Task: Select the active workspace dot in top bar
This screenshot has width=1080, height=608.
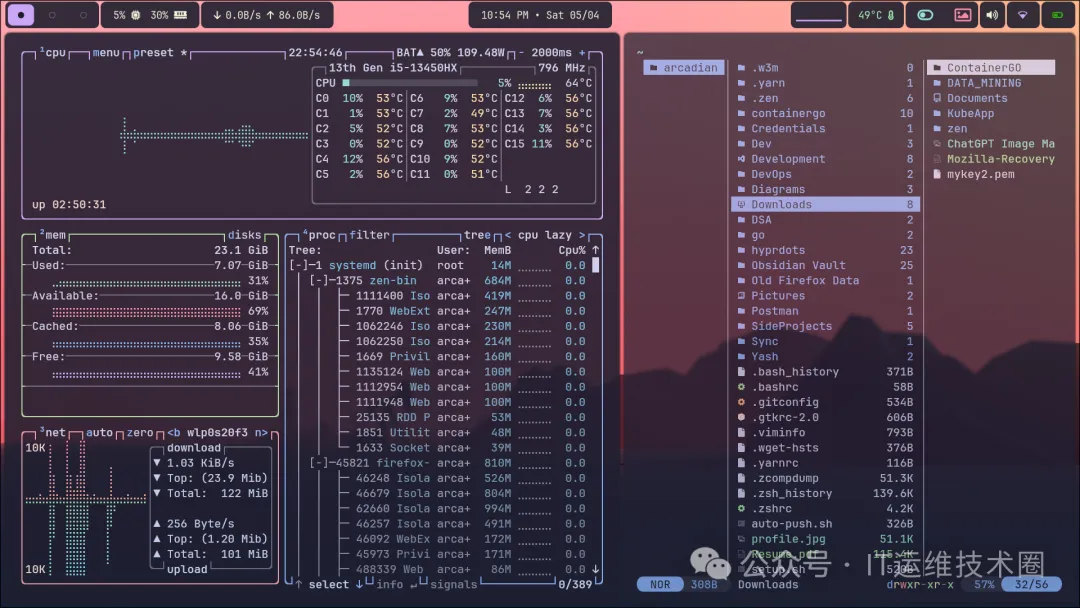Action: pyautogui.click(x=20, y=15)
